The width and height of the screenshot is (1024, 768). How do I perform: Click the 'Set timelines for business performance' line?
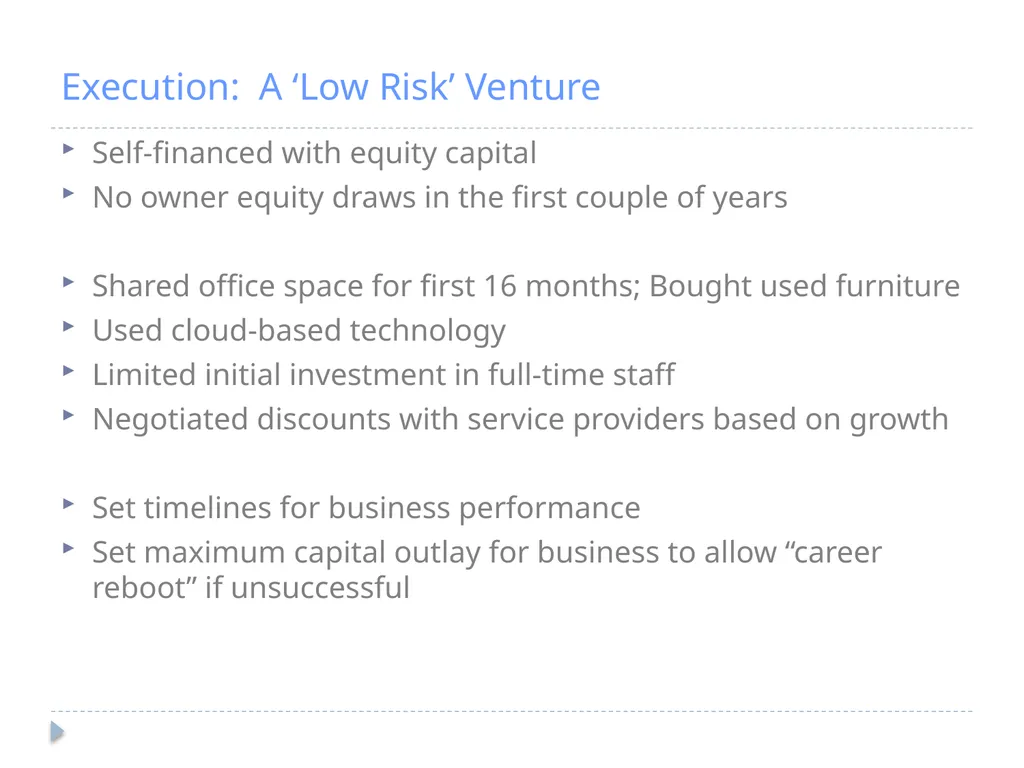[366, 509]
